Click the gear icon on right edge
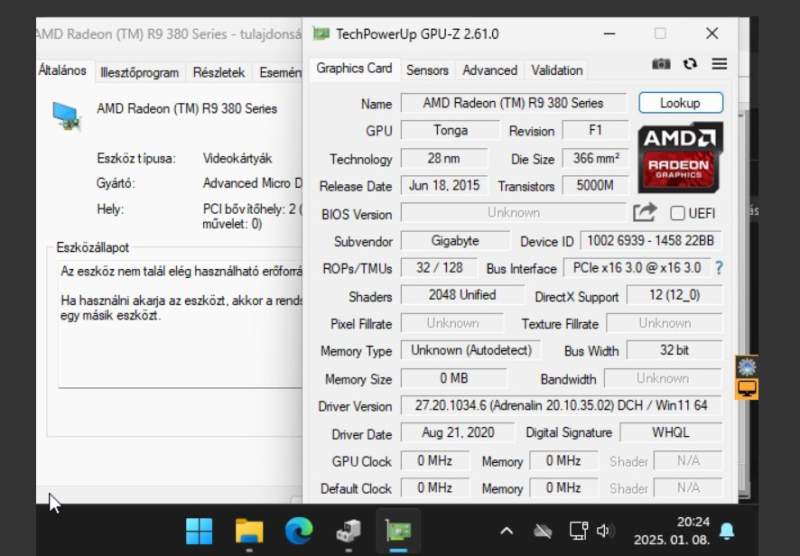This screenshot has height=556, width=800. coord(747,367)
